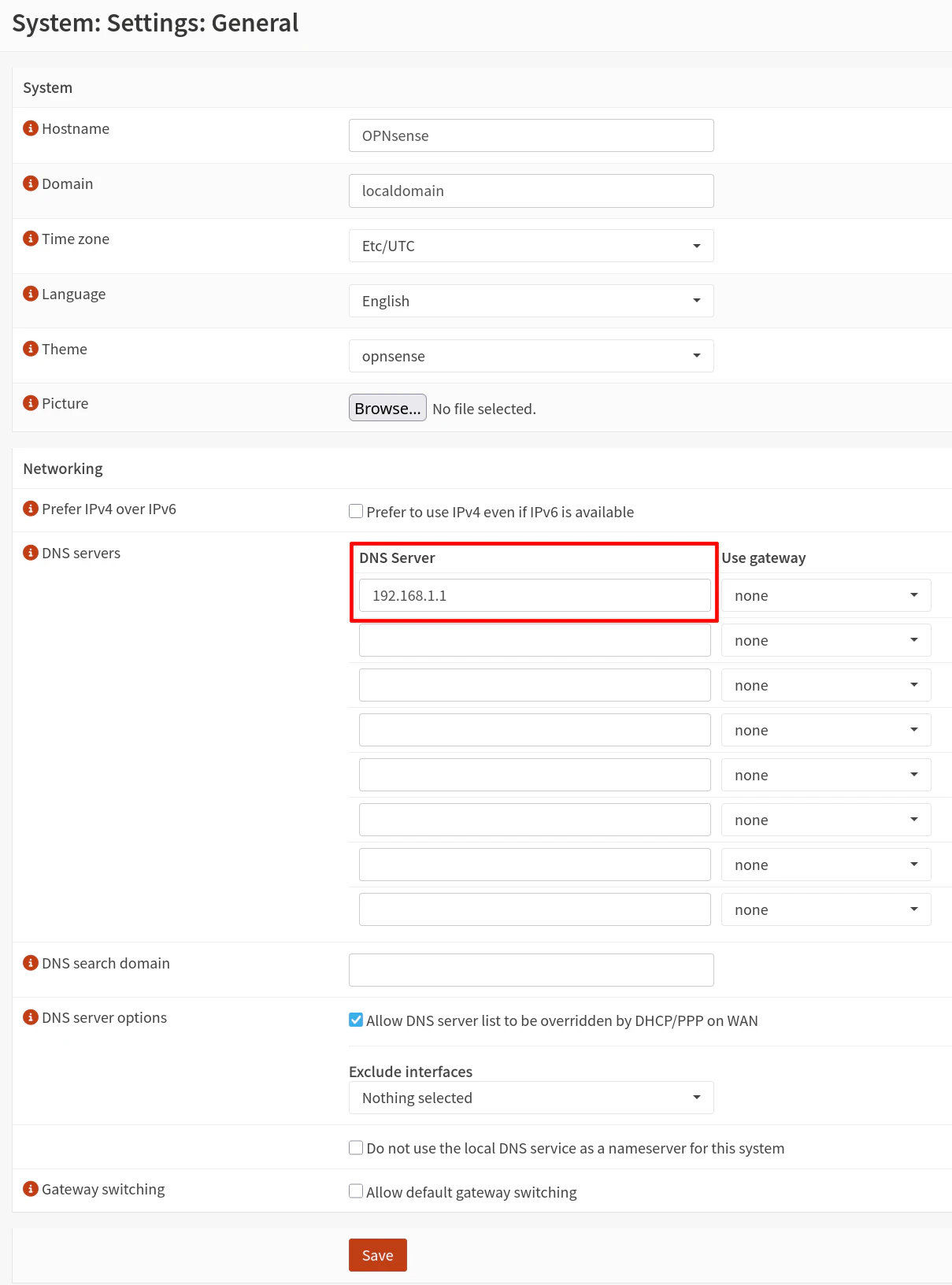Click the Browse... button for Picture
This screenshot has height=1285, width=952.
(387, 408)
